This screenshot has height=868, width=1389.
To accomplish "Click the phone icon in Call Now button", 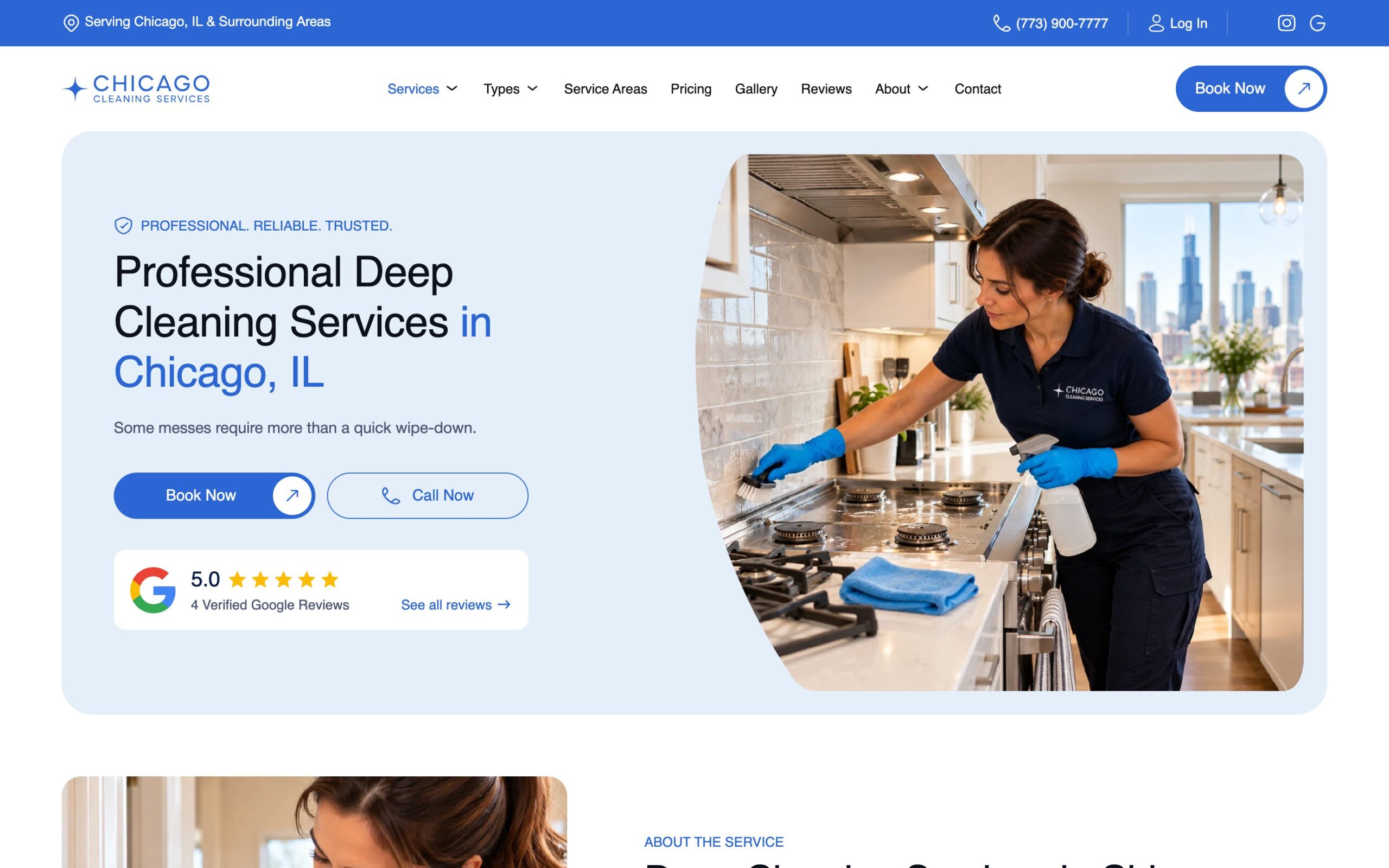I will pyautogui.click(x=391, y=495).
